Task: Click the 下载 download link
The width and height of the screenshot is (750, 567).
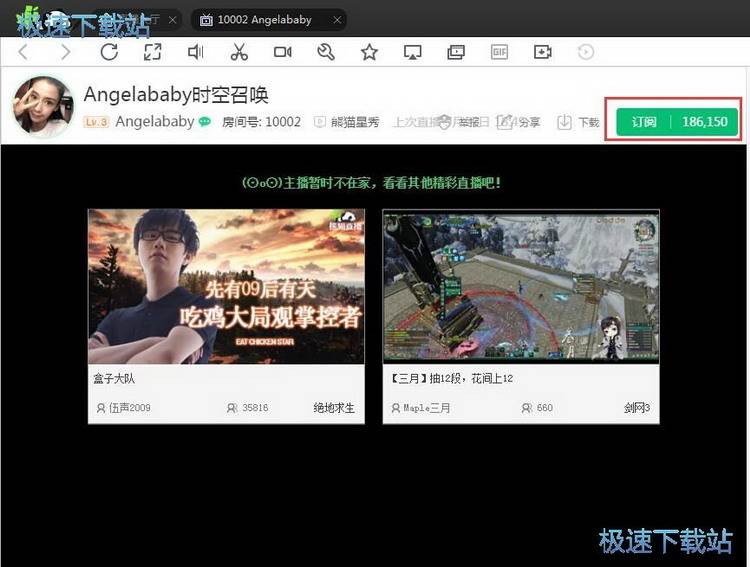Action: (x=578, y=122)
